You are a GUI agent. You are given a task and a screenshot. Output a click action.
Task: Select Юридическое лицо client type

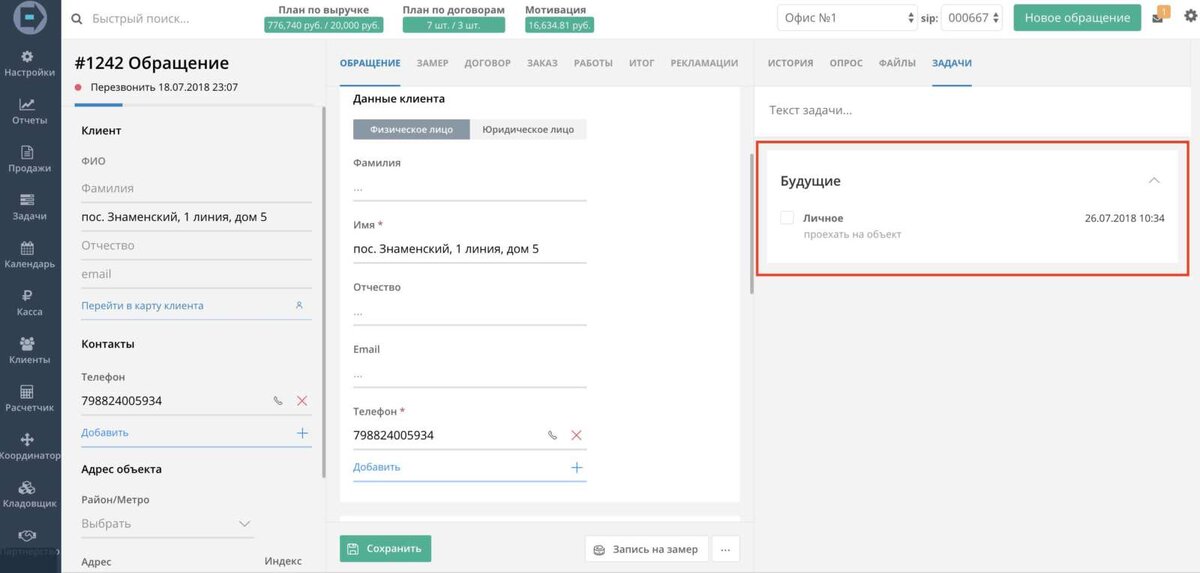coord(528,129)
